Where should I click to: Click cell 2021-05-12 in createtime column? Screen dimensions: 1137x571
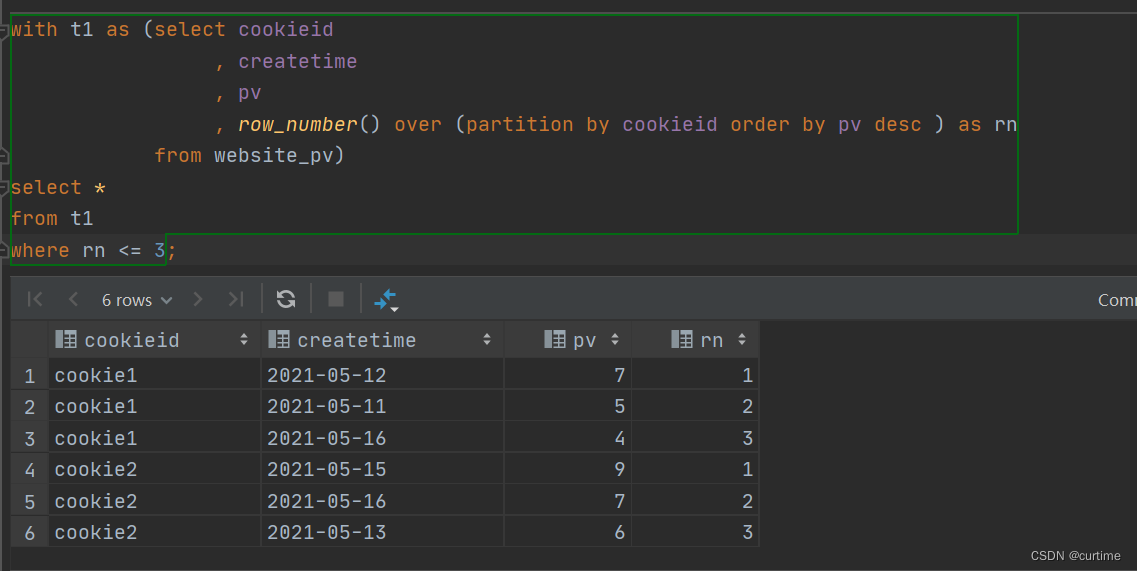[382, 375]
